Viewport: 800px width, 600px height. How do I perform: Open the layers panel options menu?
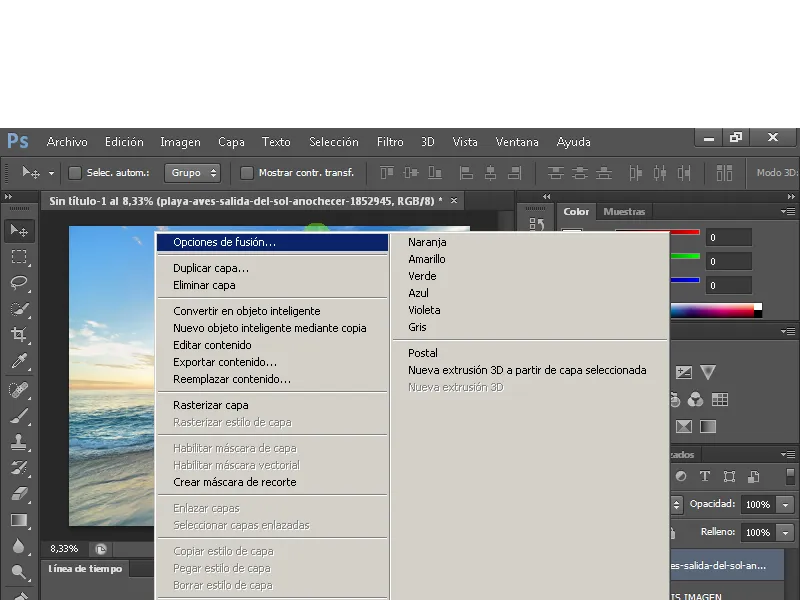pos(788,454)
